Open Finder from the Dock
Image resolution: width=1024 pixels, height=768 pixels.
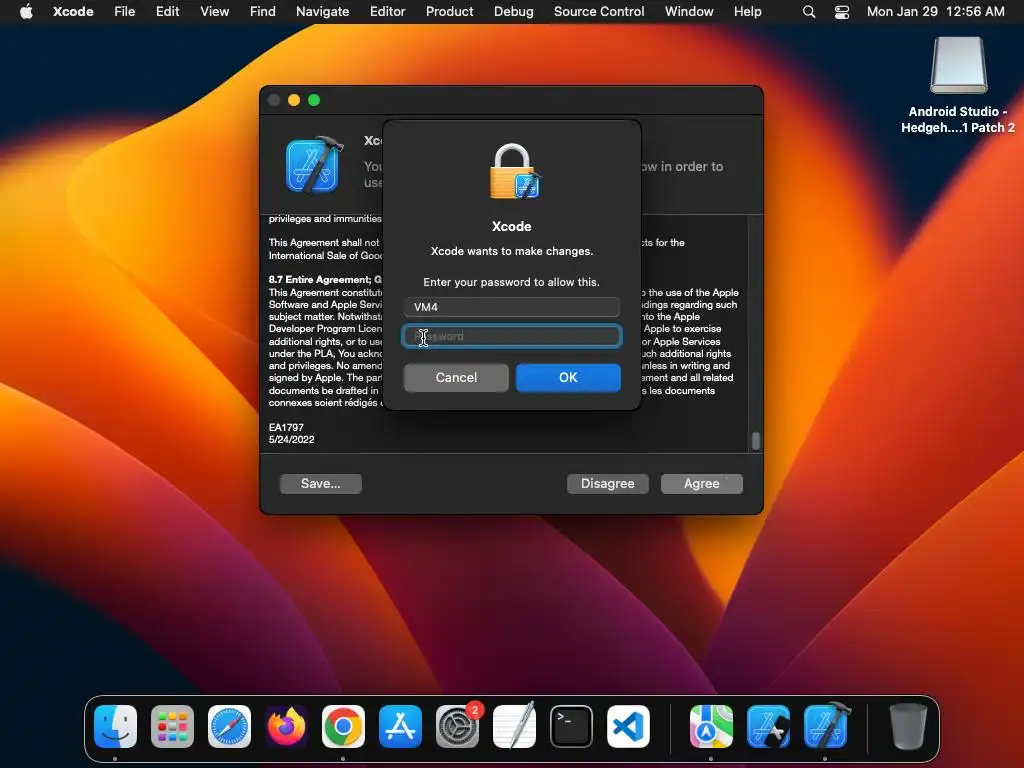(116, 726)
